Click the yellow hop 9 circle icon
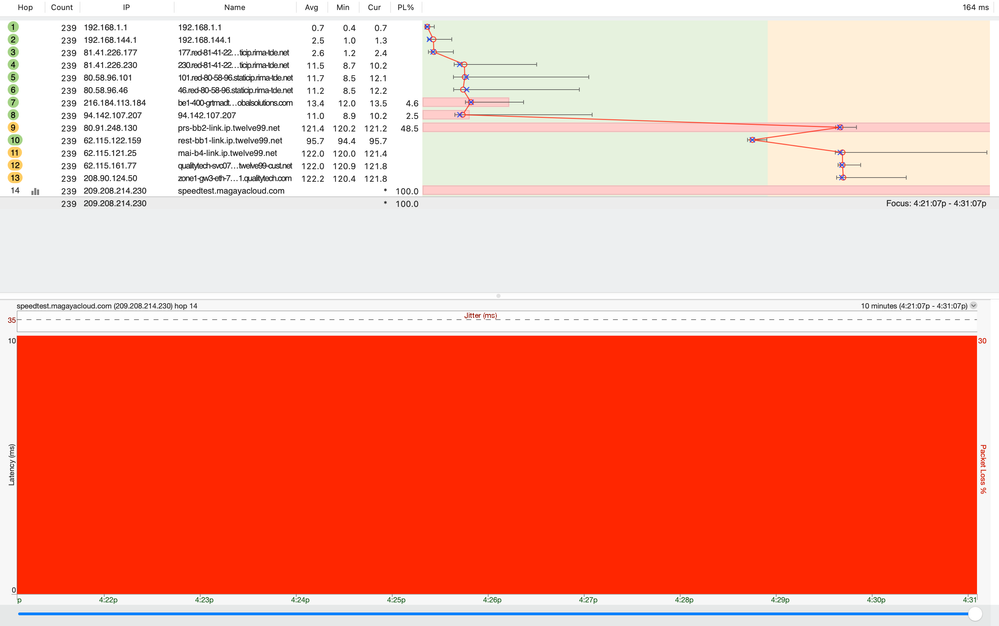This screenshot has width=999, height=626. tap(13, 128)
